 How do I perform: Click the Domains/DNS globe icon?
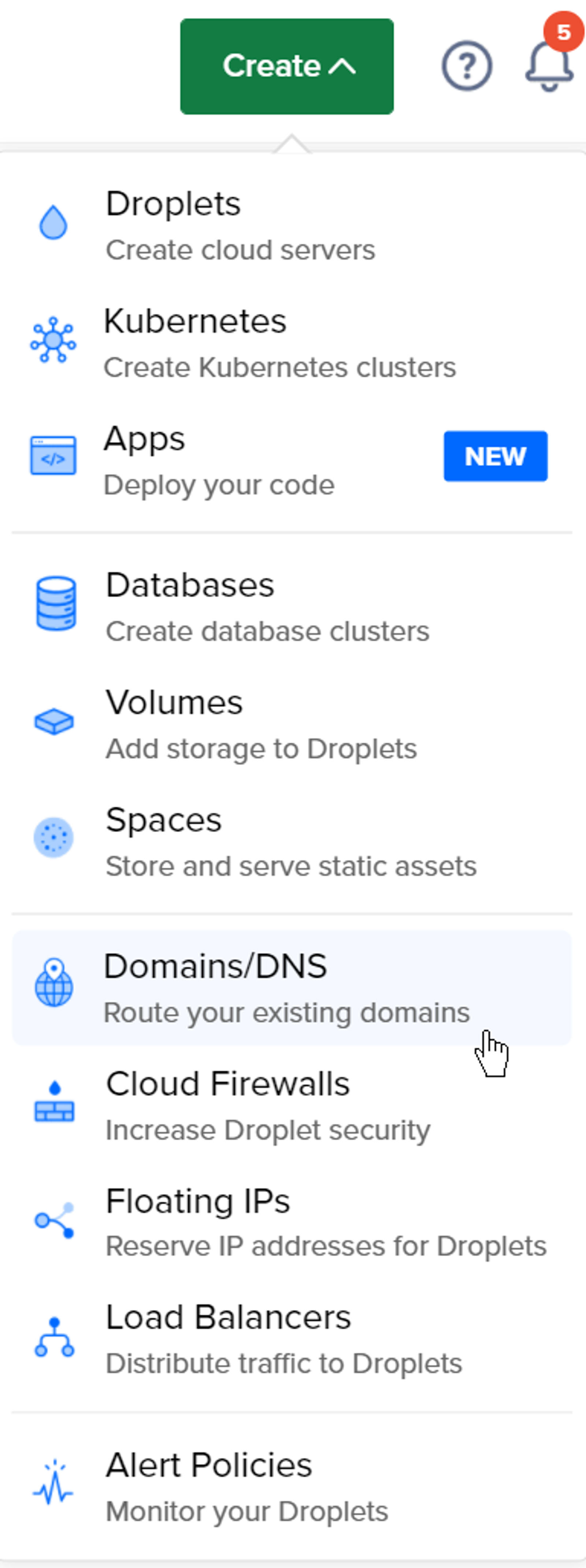tap(53, 983)
